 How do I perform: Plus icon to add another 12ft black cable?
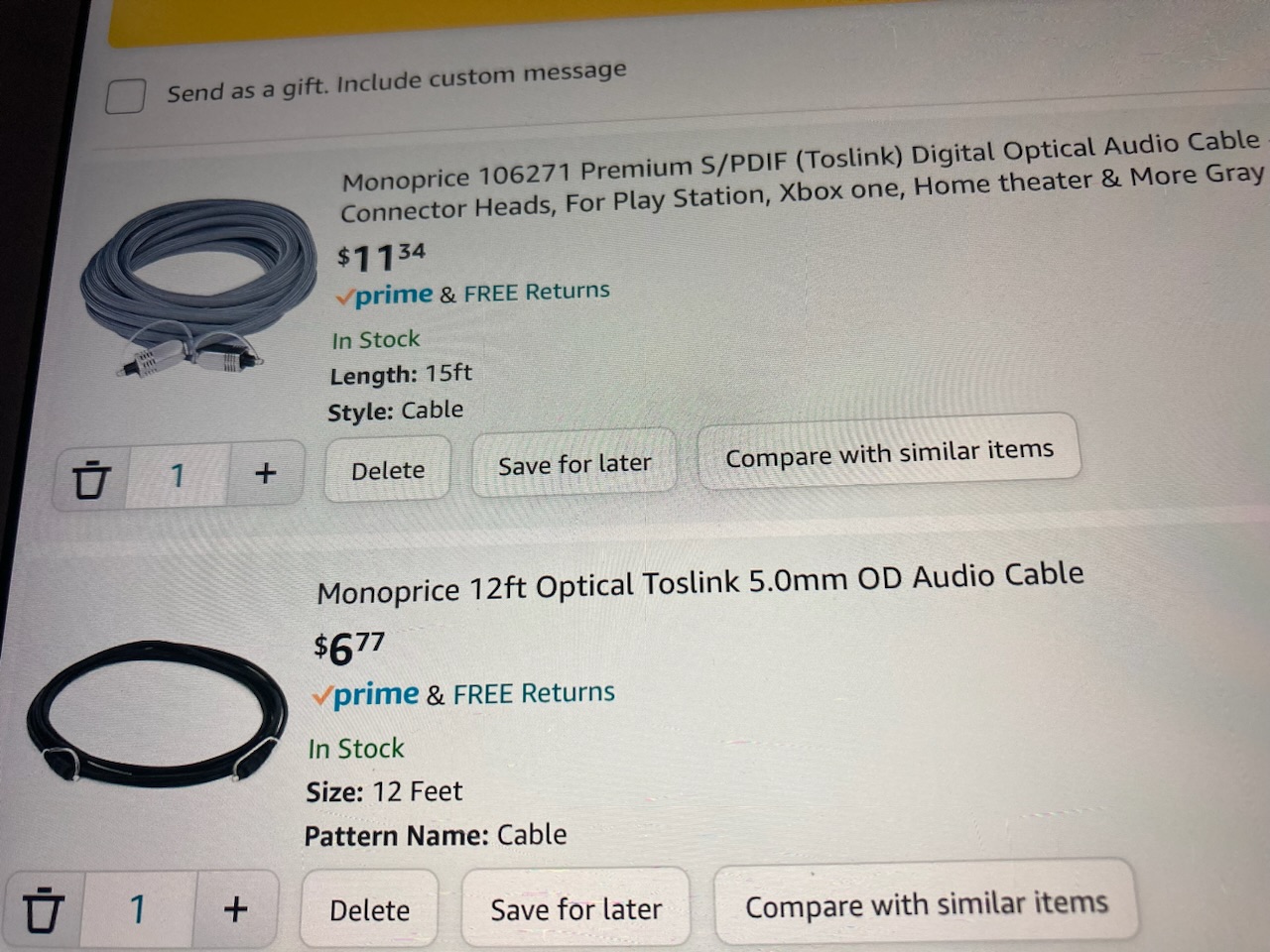[x=235, y=908]
